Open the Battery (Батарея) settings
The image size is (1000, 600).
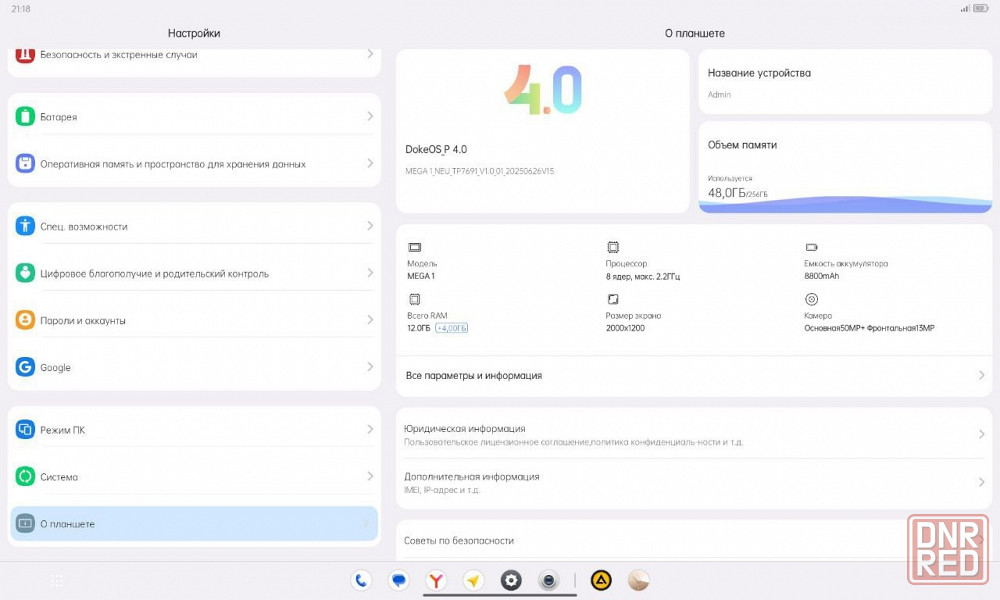[194, 117]
